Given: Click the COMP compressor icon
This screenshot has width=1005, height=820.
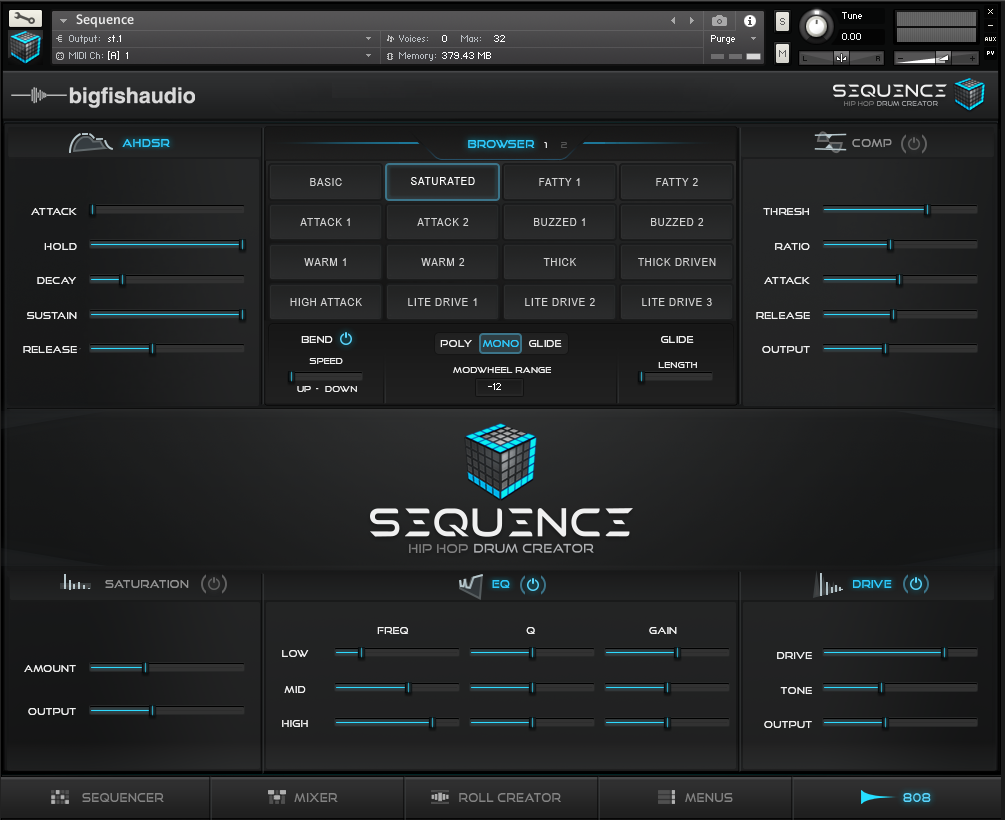Looking at the screenshot, I should click(830, 142).
